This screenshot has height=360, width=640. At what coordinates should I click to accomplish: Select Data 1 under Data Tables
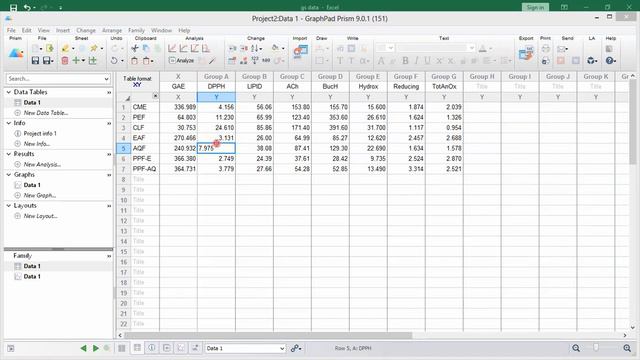coord(32,102)
